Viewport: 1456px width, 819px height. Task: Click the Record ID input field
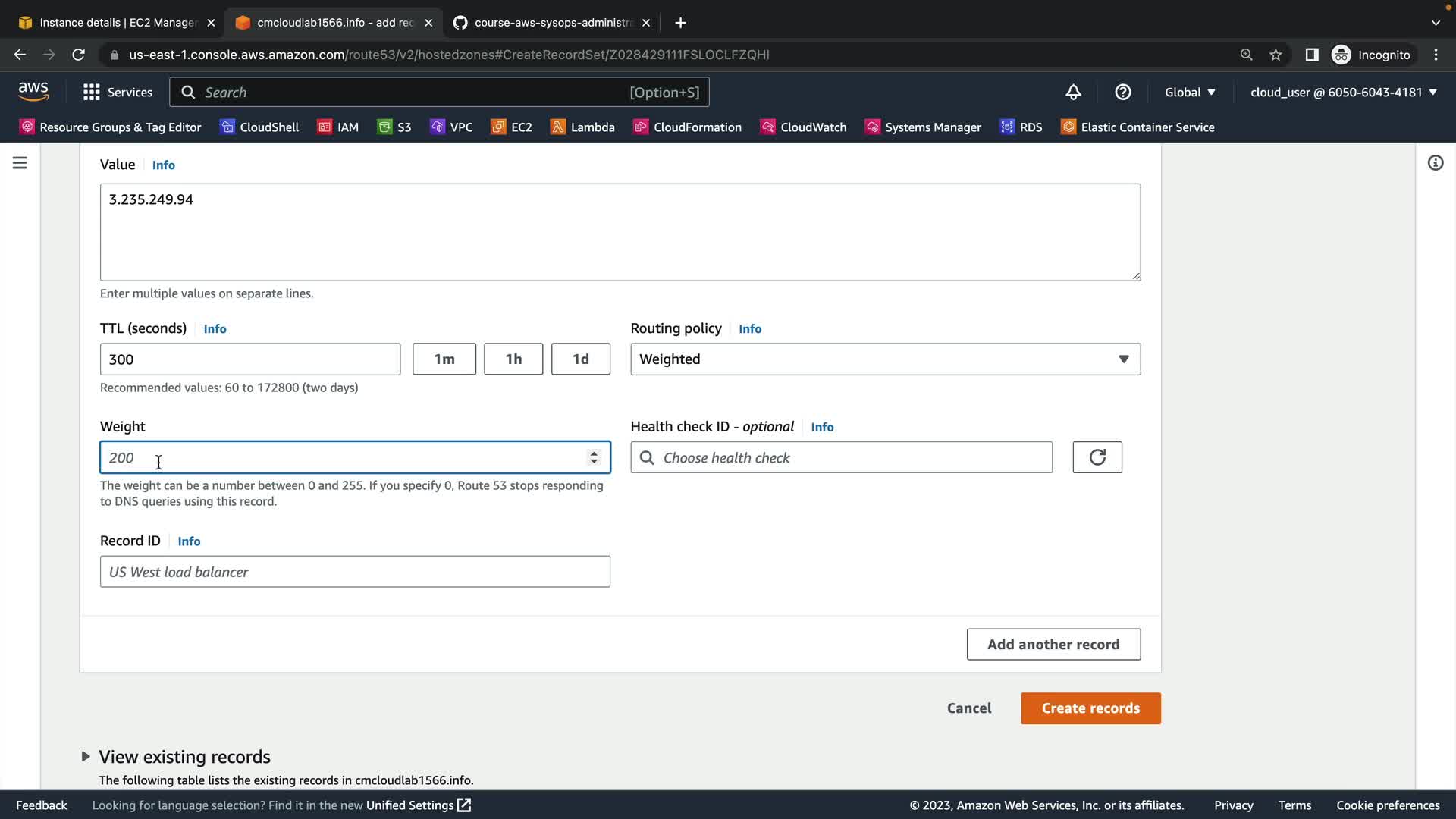pyautogui.click(x=354, y=572)
